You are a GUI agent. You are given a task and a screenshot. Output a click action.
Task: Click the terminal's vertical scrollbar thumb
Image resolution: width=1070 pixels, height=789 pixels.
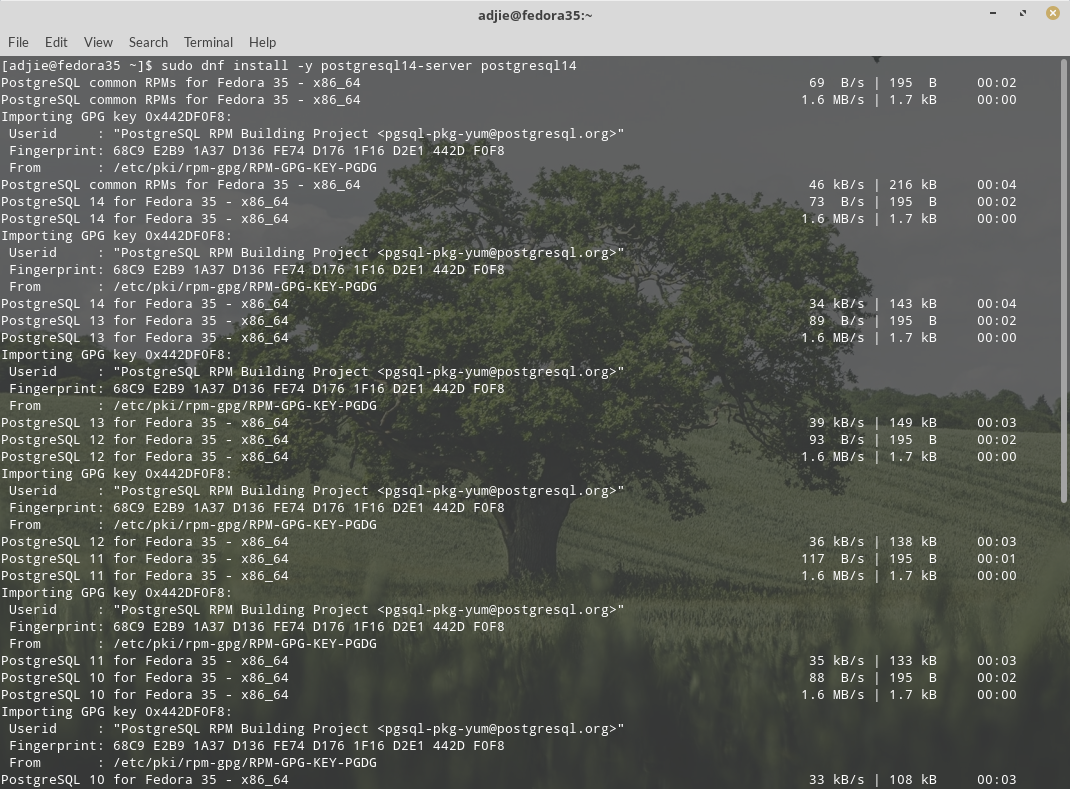[1063, 281]
